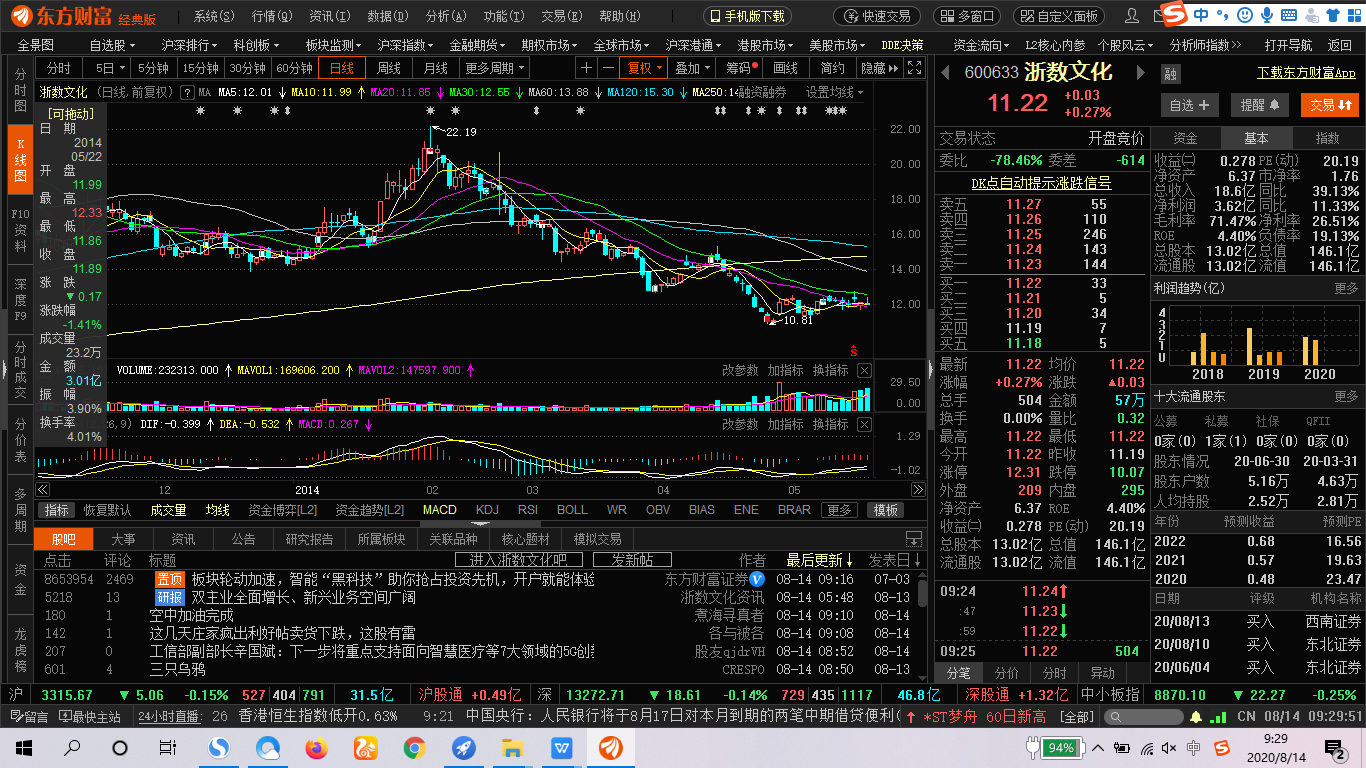Expand 美股市场 dropdown in navigation bar
The width and height of the screenshot is (1366, 768).
(838, 45)
